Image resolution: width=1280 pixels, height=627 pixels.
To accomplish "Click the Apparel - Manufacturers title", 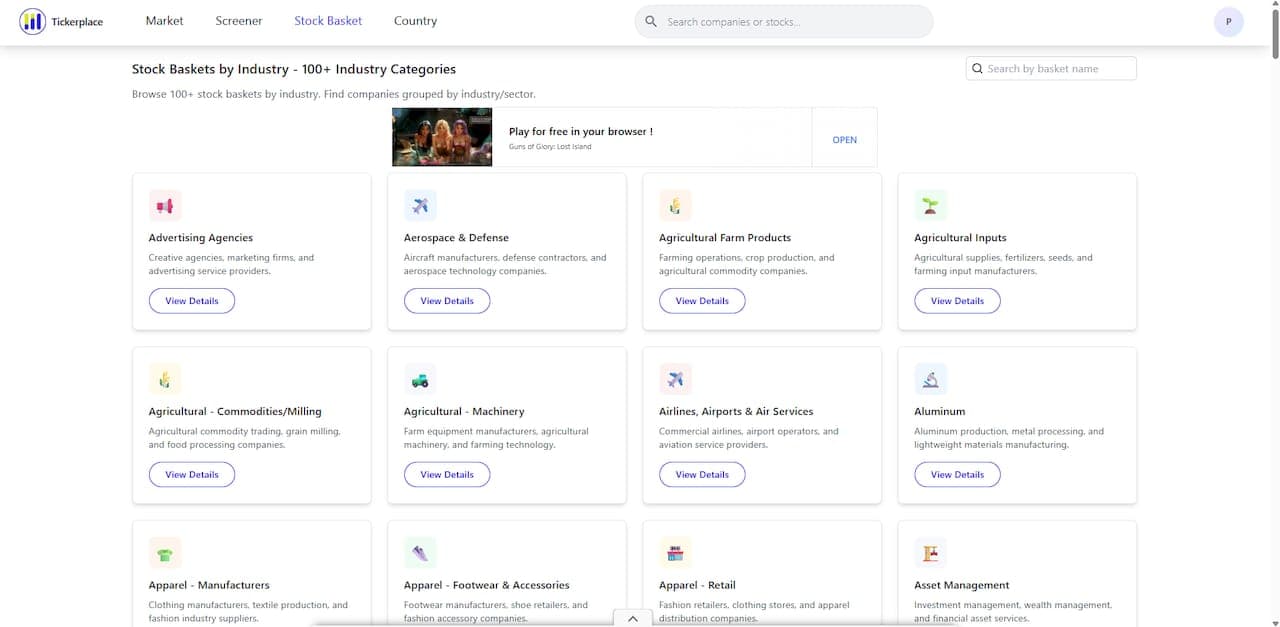I will (x=209, y=585).
